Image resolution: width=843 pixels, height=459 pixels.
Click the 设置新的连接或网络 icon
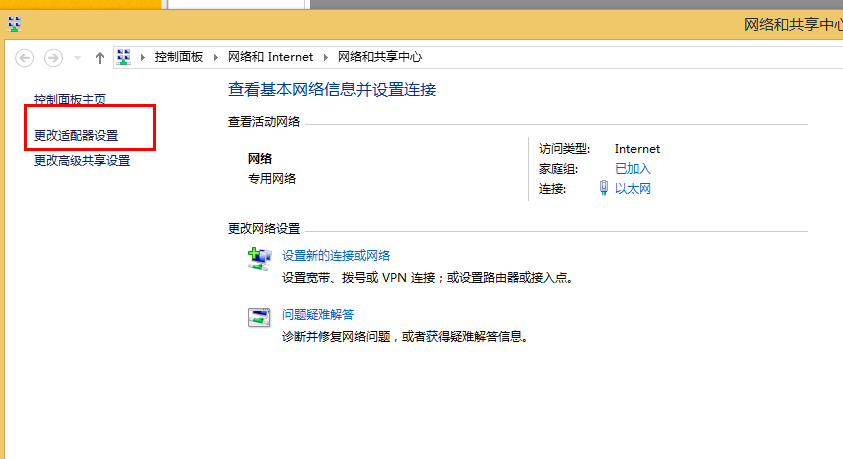point(259,259)
